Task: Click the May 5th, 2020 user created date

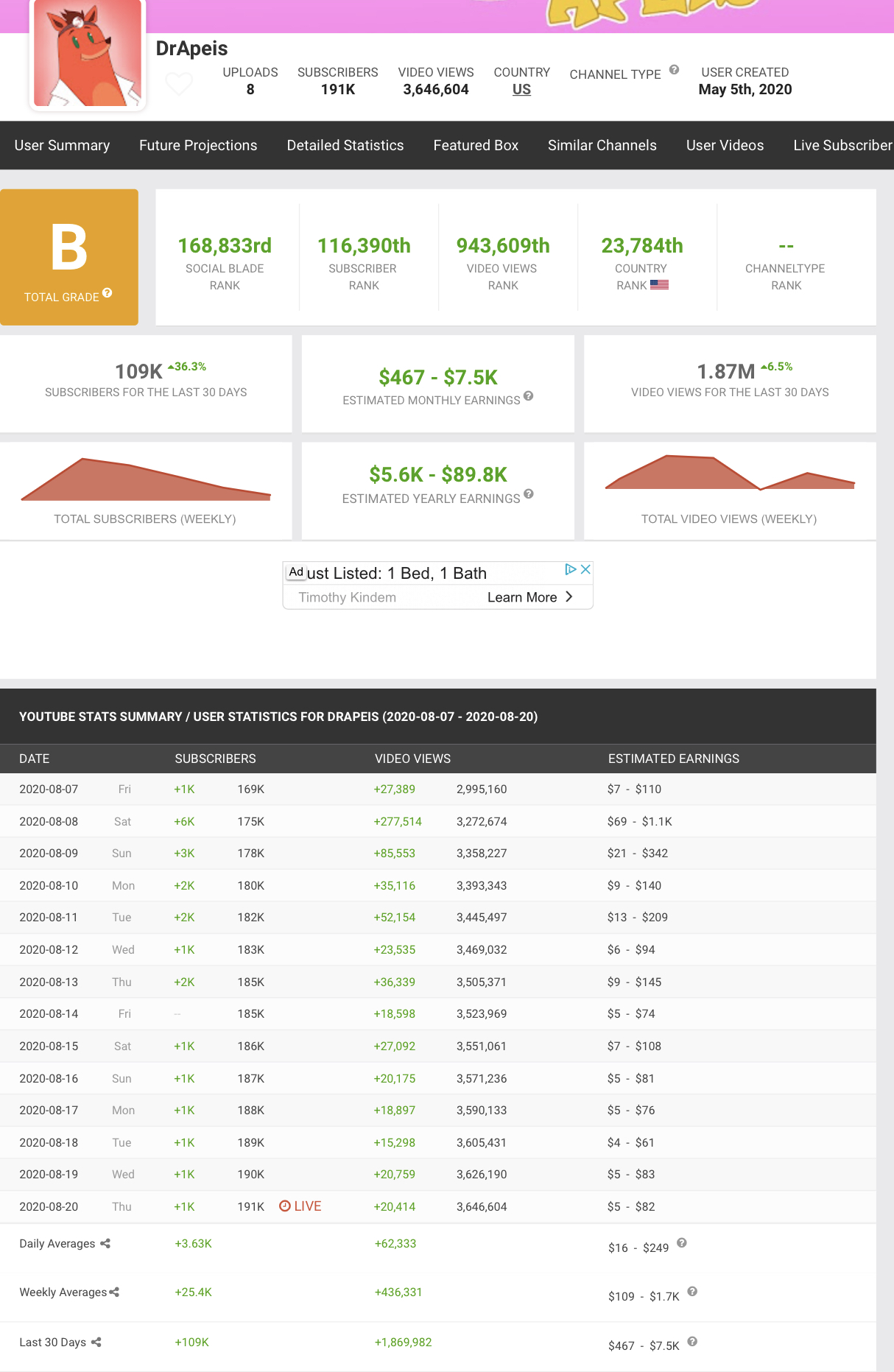Action: [745, 89]
